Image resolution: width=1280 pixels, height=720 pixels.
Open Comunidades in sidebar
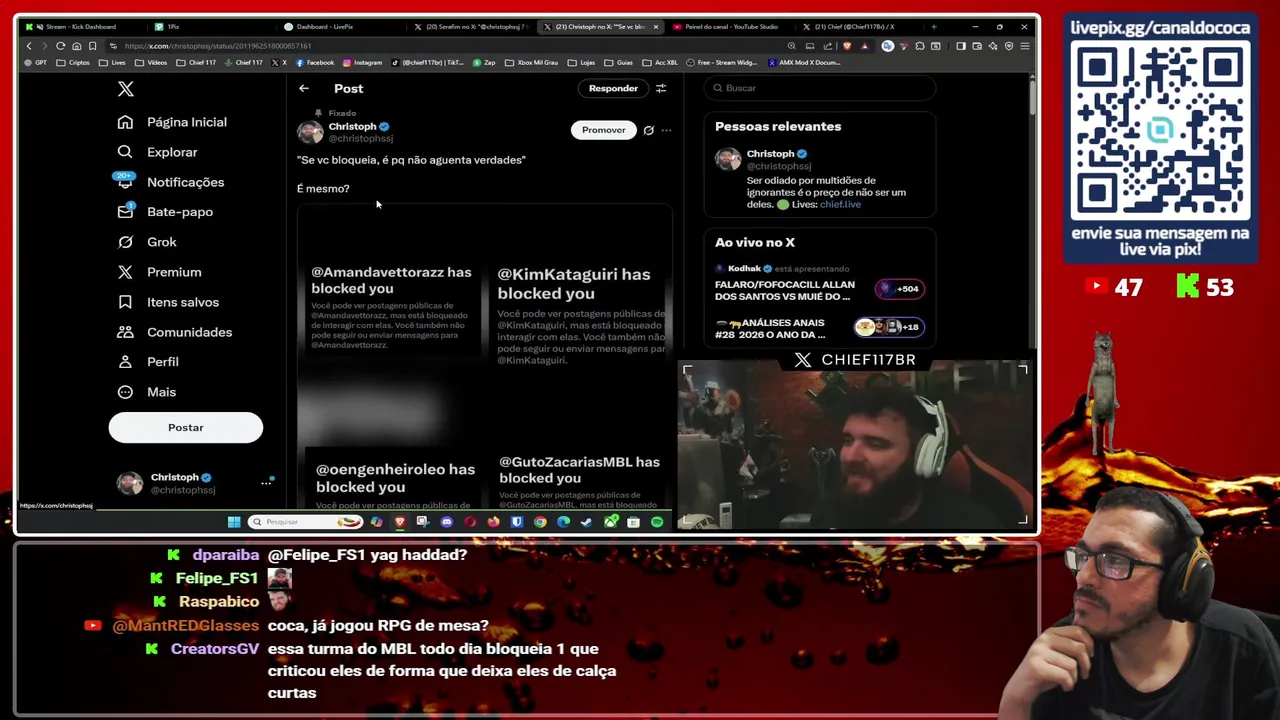(x=125, y=332)
